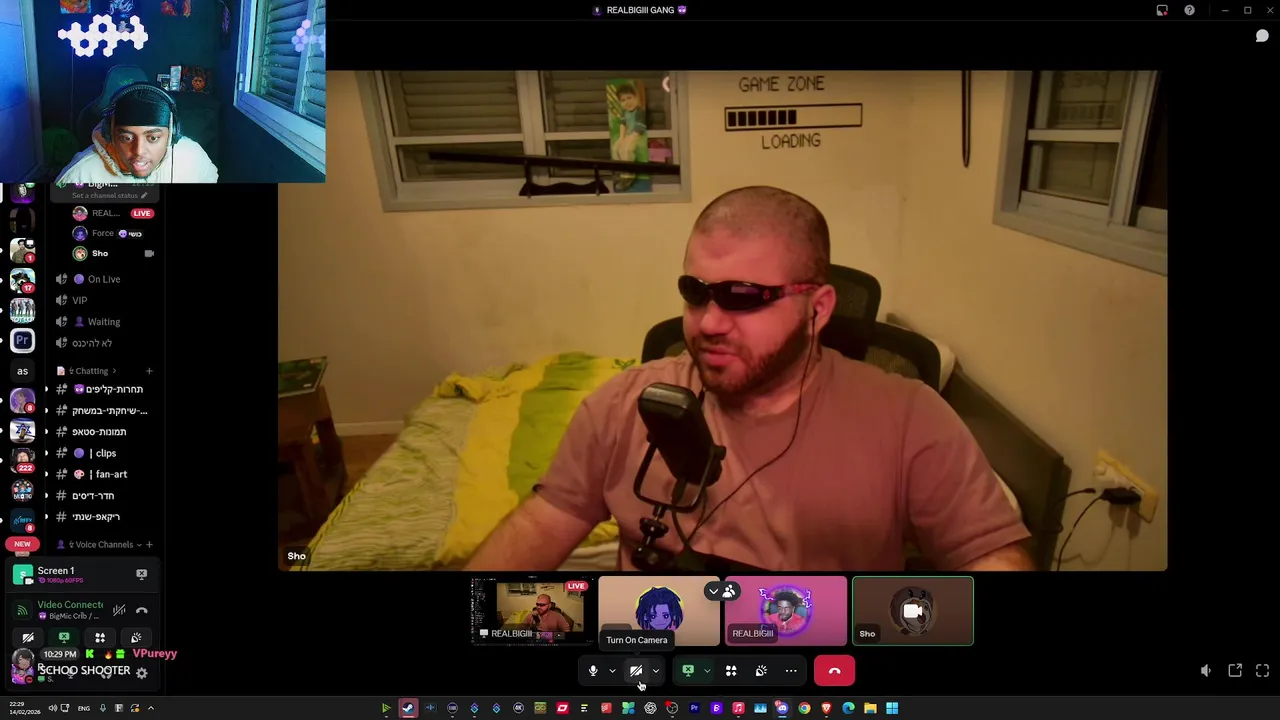Open soundboard in sidebar panel
1280x720 pixels.
coord(136,638)
